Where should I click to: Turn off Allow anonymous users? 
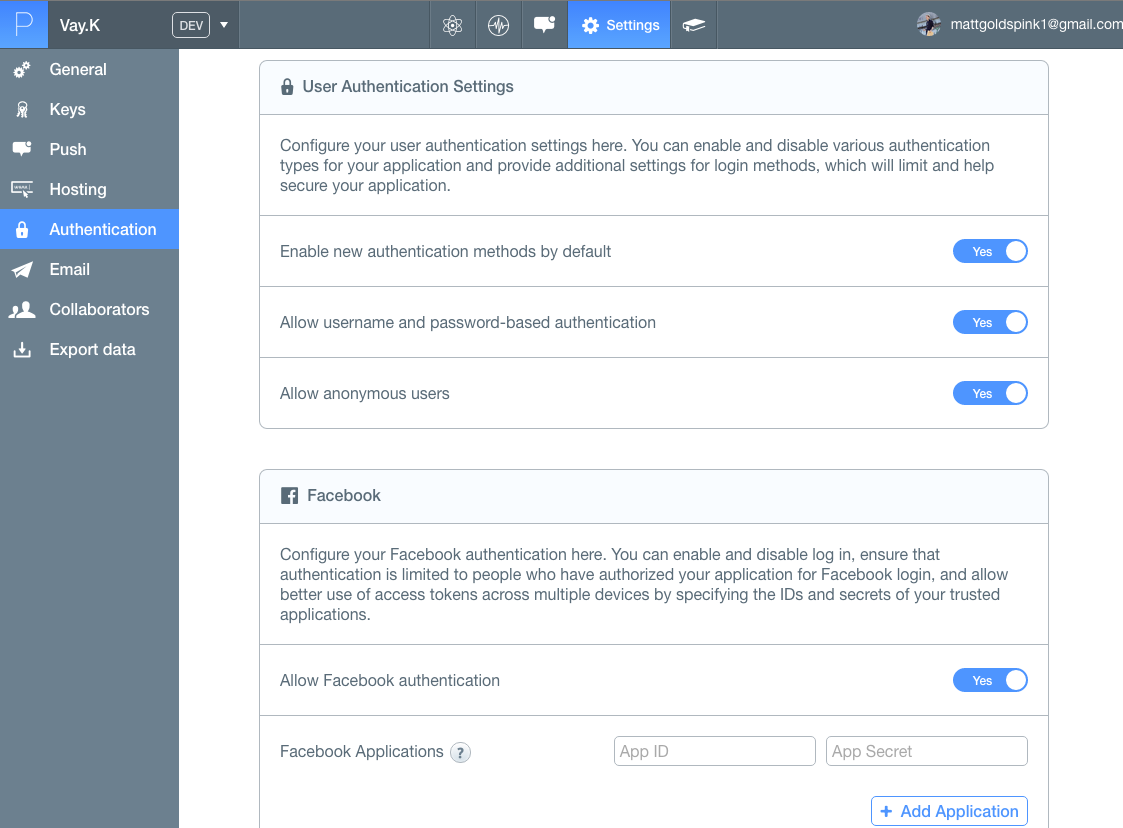(989, 394)
